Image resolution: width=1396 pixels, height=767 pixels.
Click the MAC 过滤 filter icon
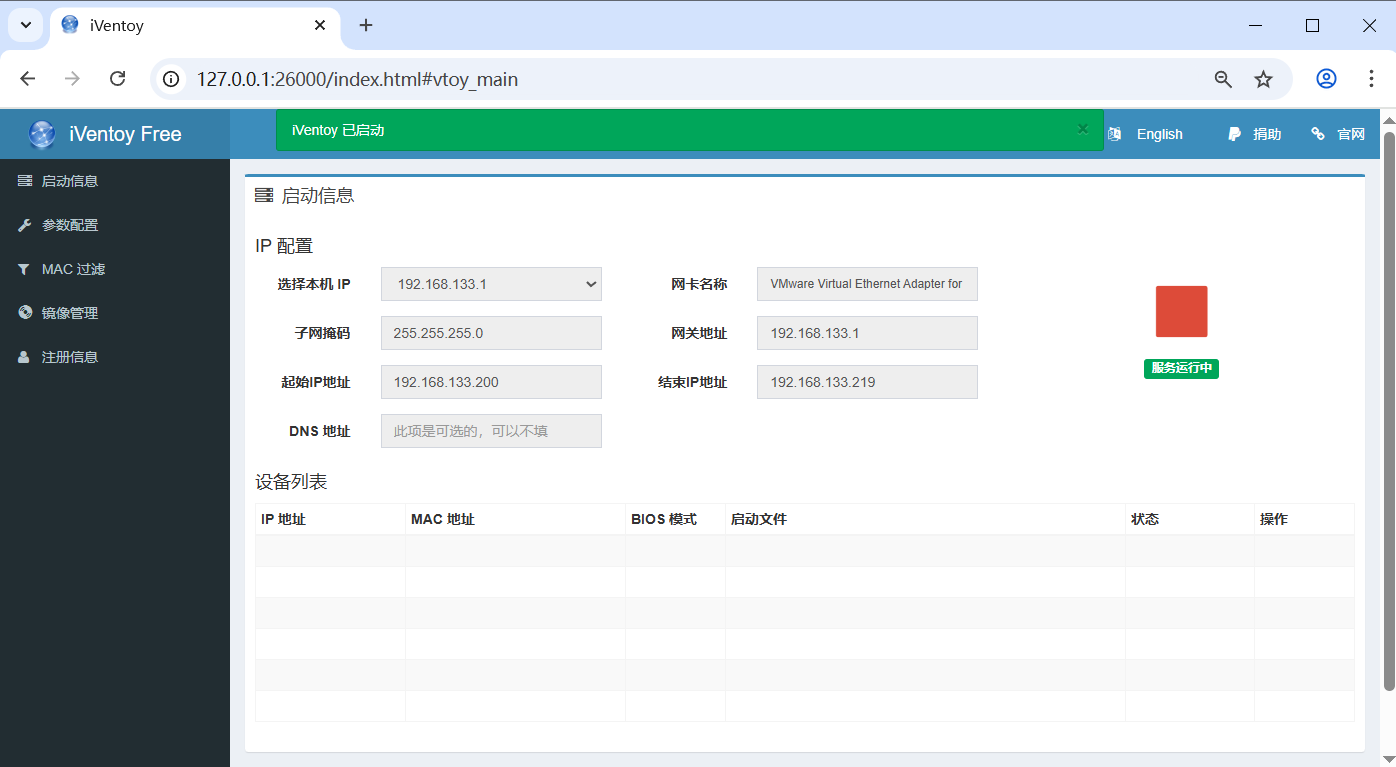pyautogui.click(x=24, y=269)
